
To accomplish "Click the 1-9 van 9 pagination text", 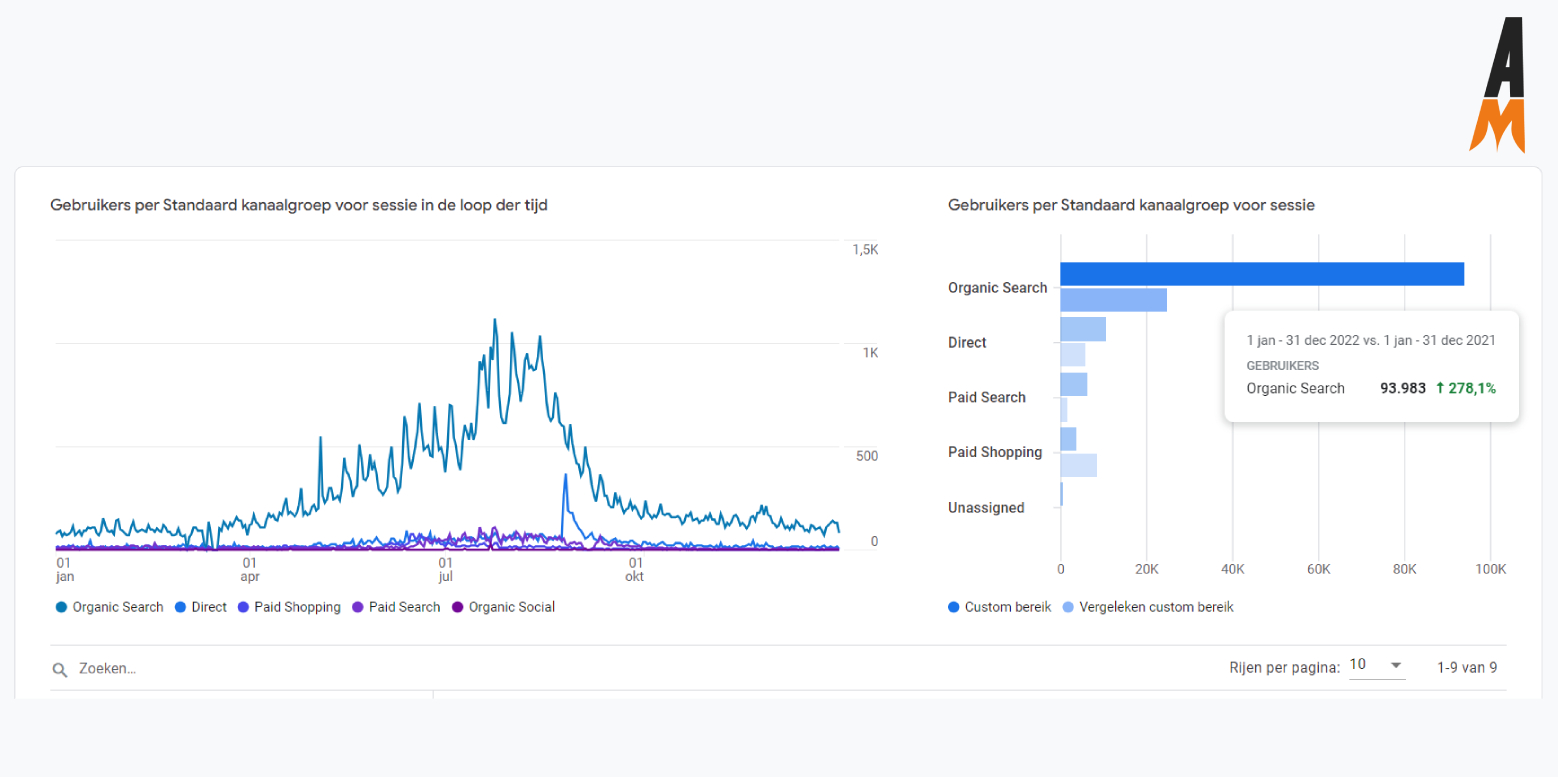I will 1467,667.
